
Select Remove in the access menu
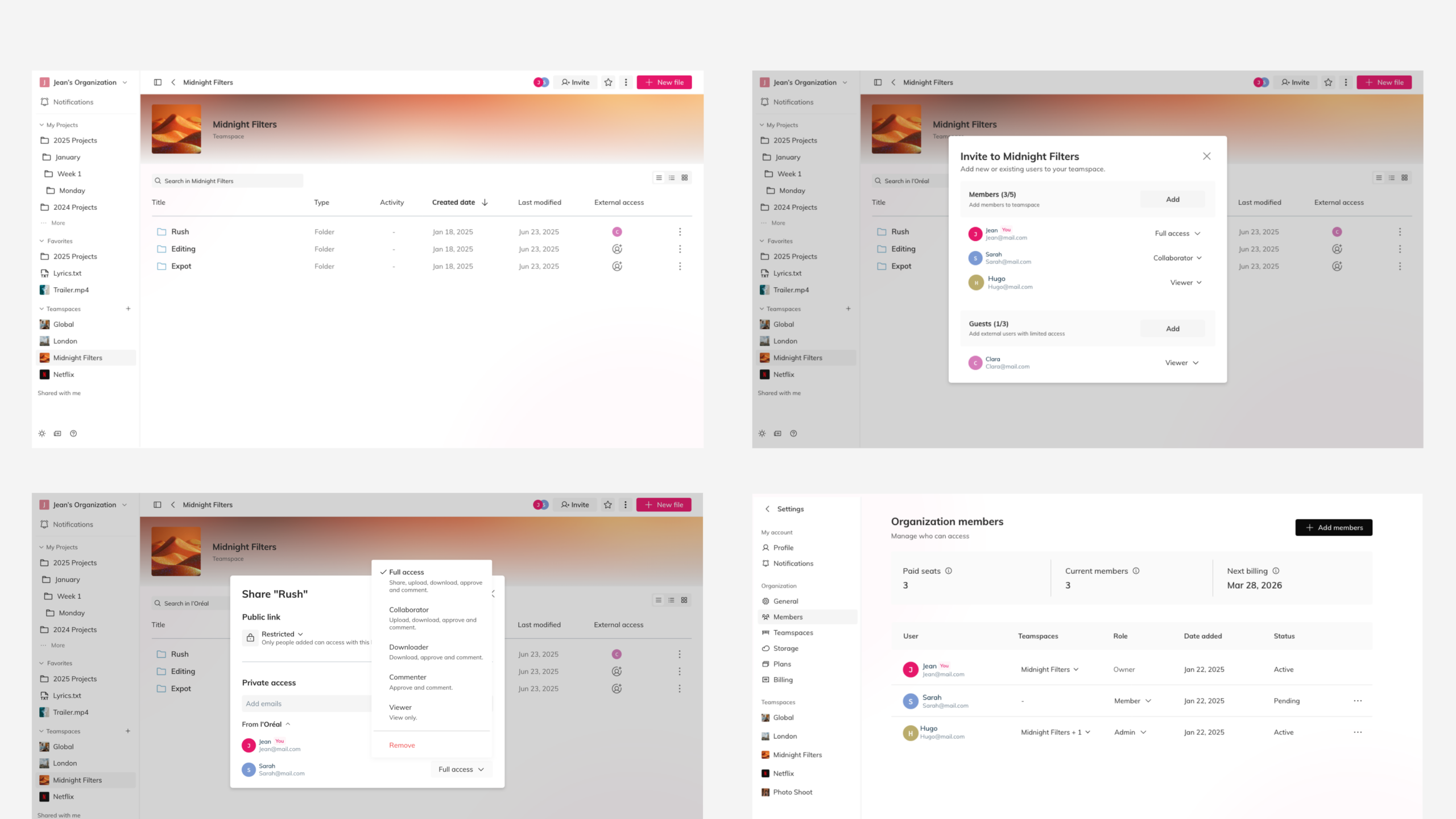click(402, 745)
